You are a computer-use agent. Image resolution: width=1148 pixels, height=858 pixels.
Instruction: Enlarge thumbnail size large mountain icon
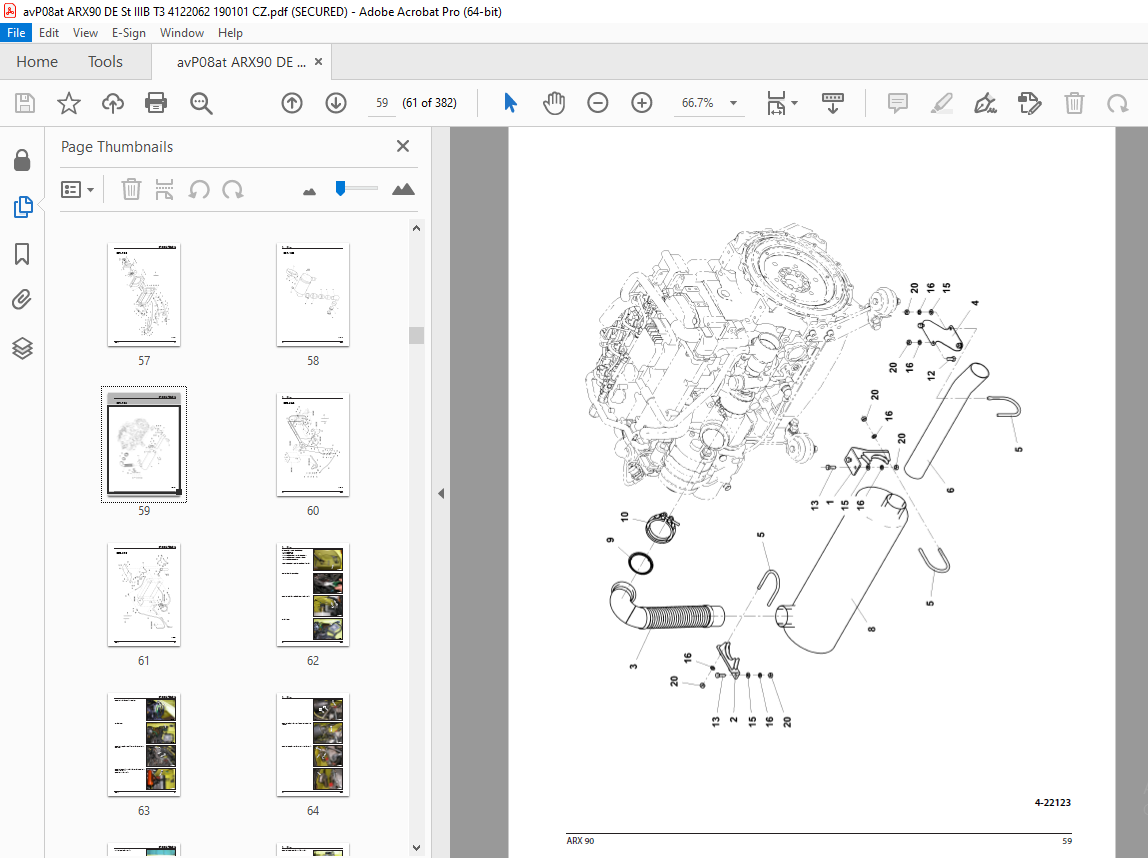[403, 190]
